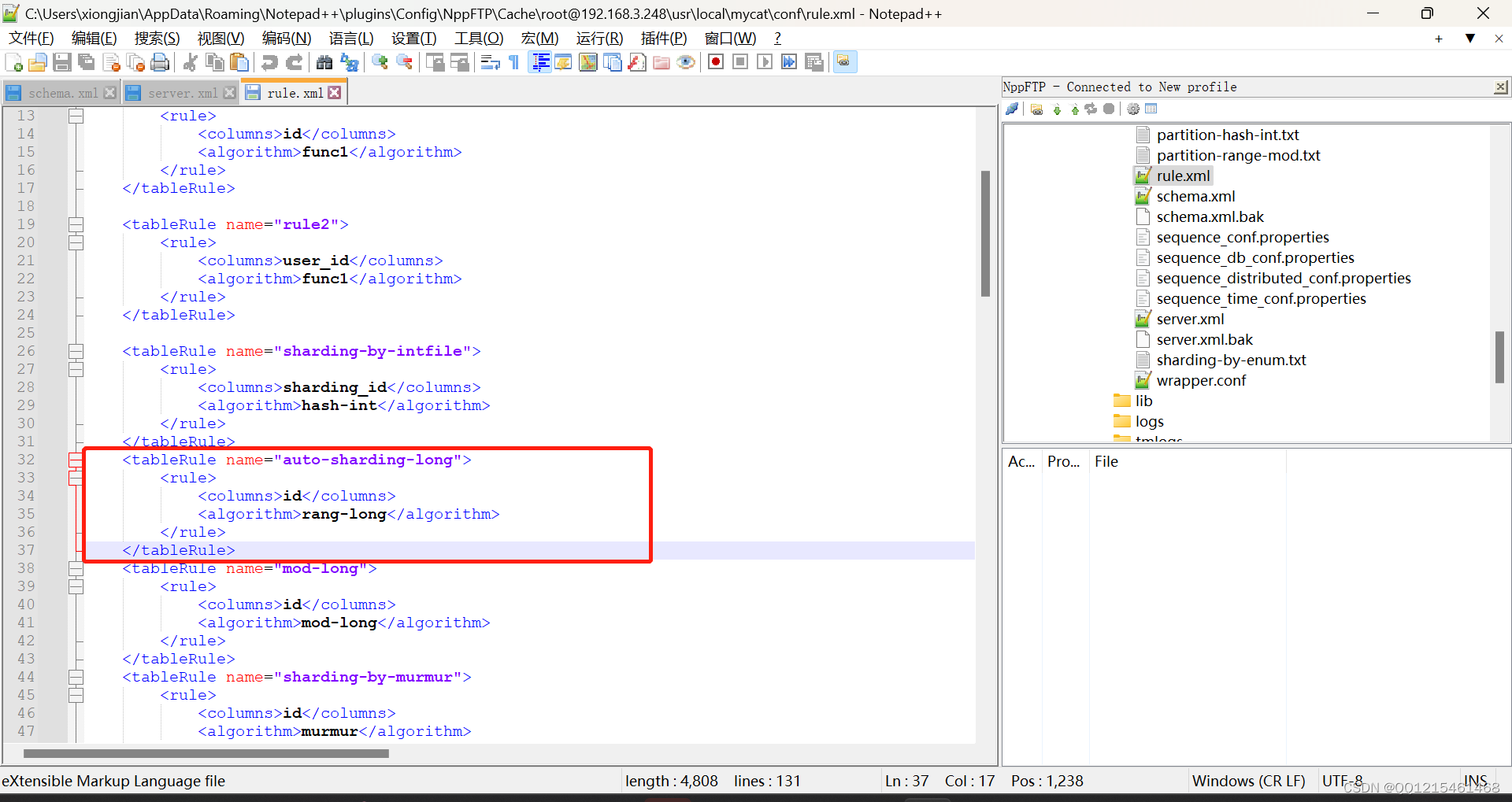Select the logs folder in NppFTP tree

[1149, 421]
